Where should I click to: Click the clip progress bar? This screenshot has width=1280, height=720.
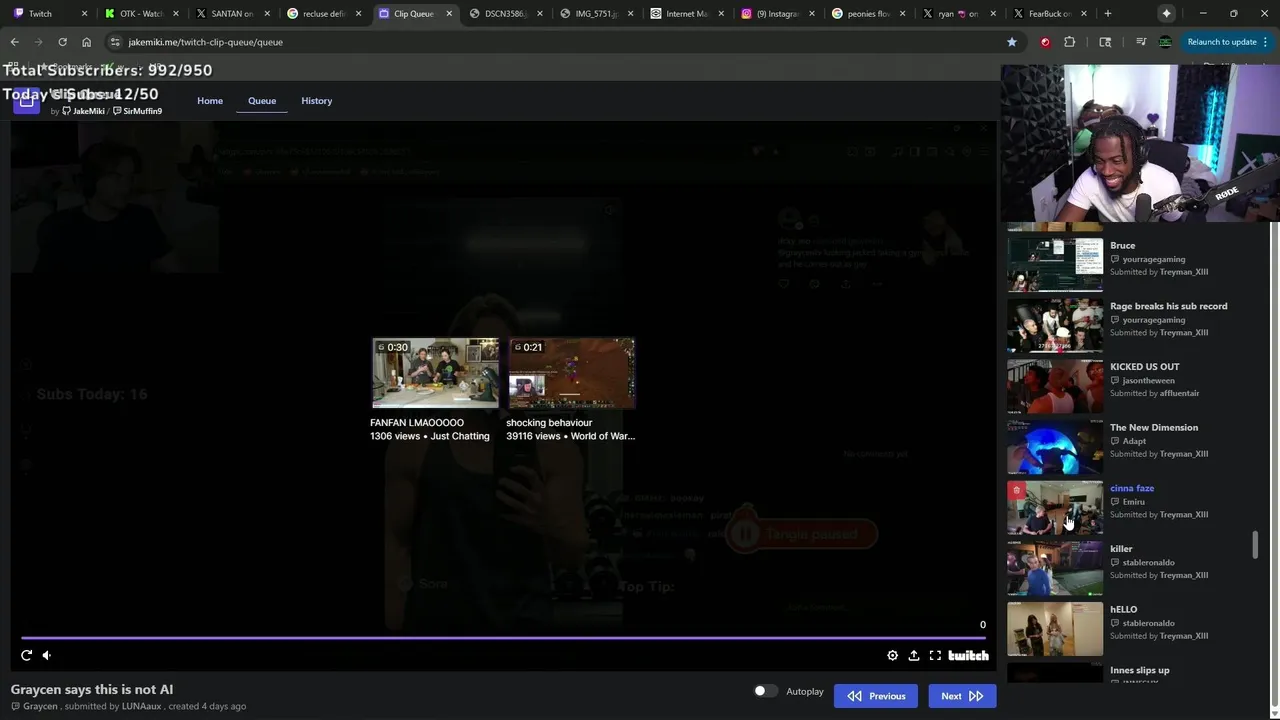503,637
